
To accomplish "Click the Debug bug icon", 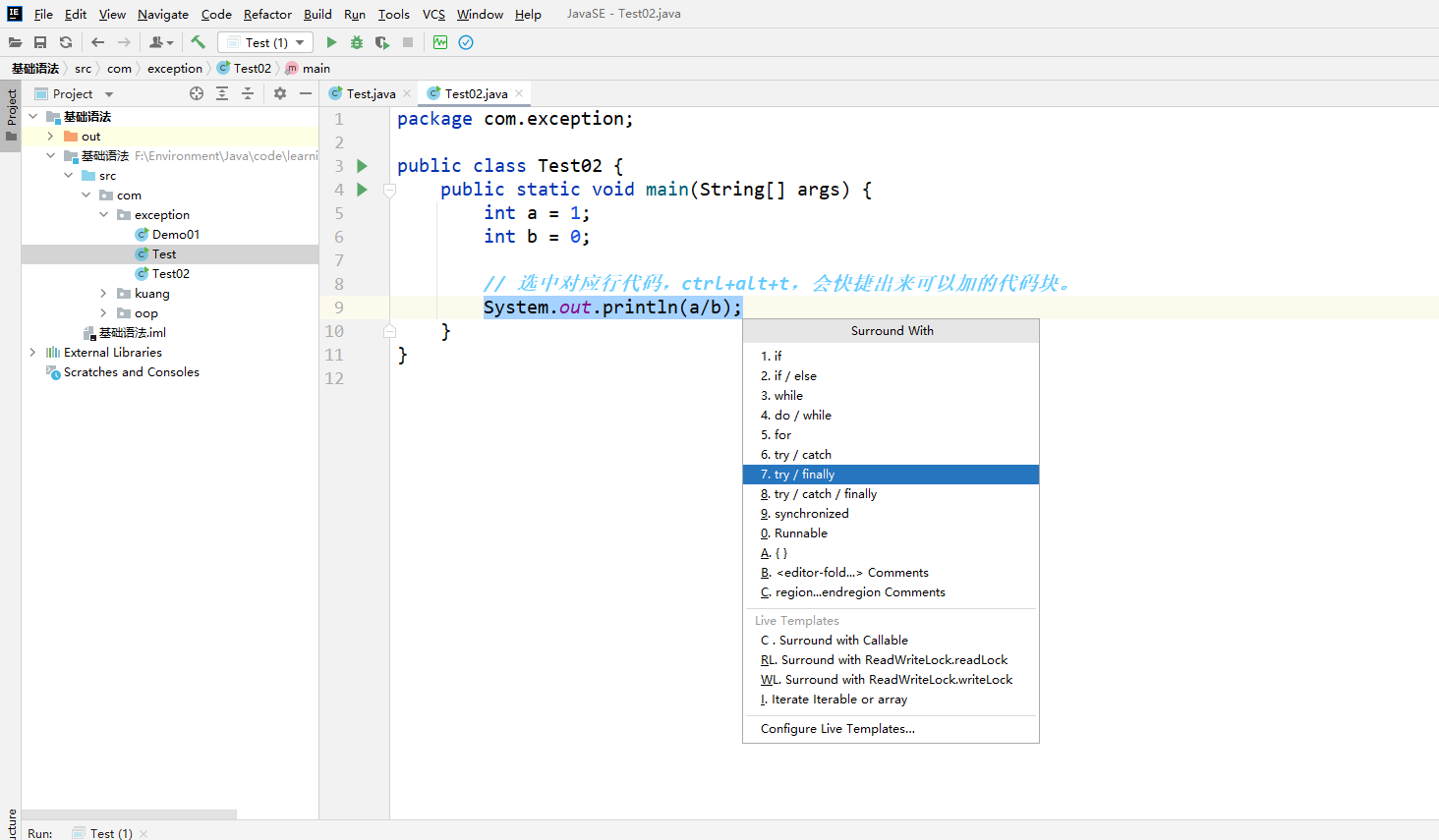I will pyautogui.click(x=357, y=42).
